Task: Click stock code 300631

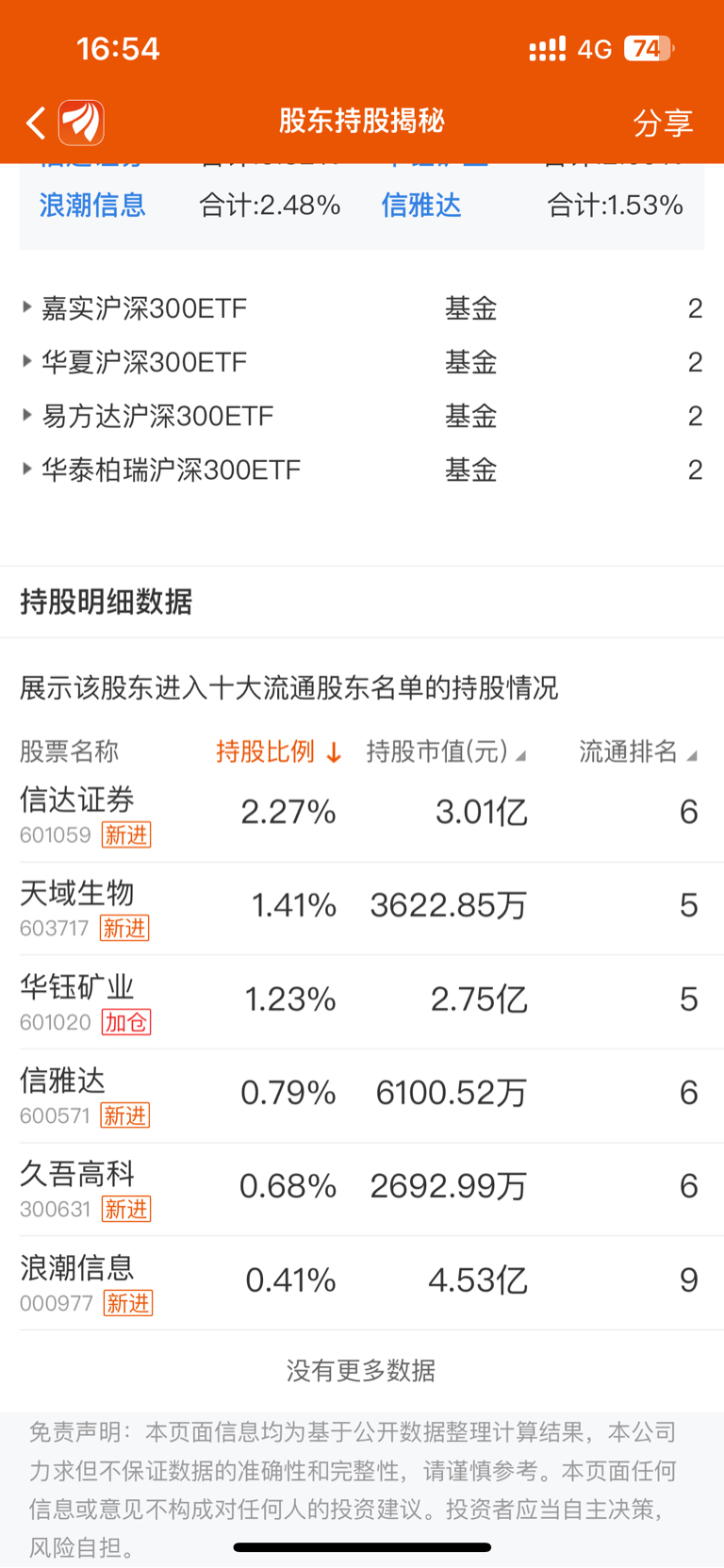Action: [x=56, y=1210]
